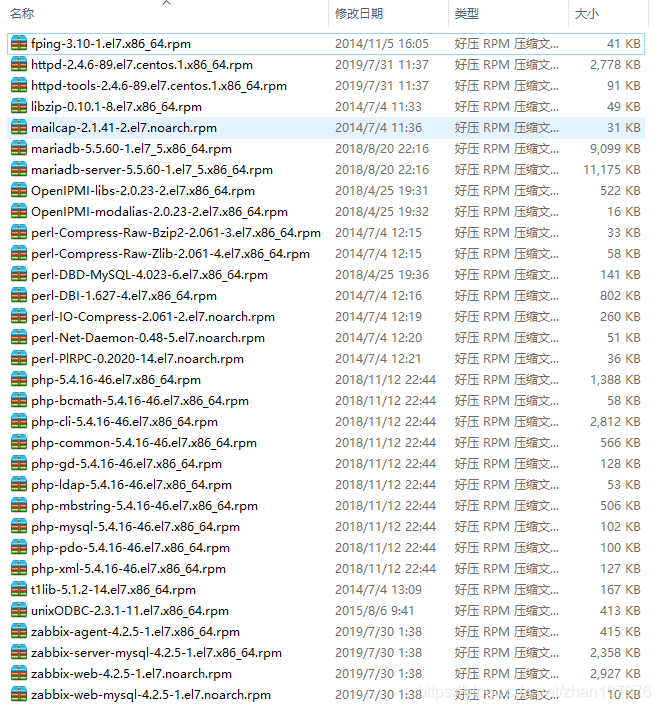
Task: Select zabbix-web-4.2.5-1.el7.noarch.rpm file name
Action: [131, 674]
